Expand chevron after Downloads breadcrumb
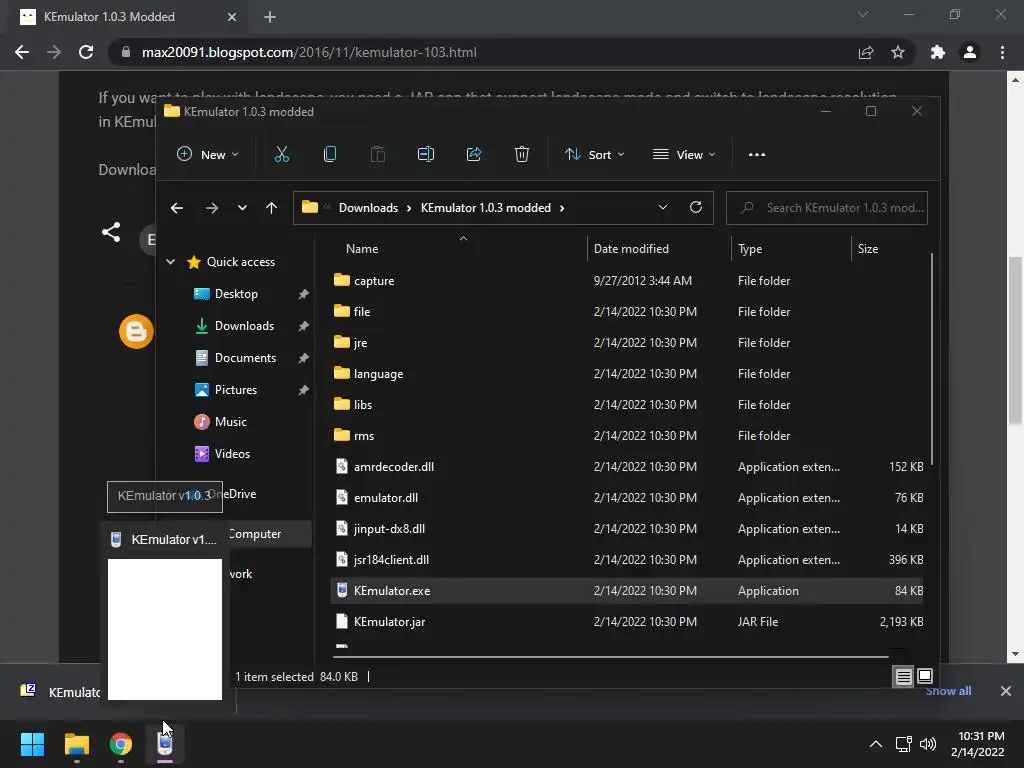The image size is (1024, 768). coord(409,208)
